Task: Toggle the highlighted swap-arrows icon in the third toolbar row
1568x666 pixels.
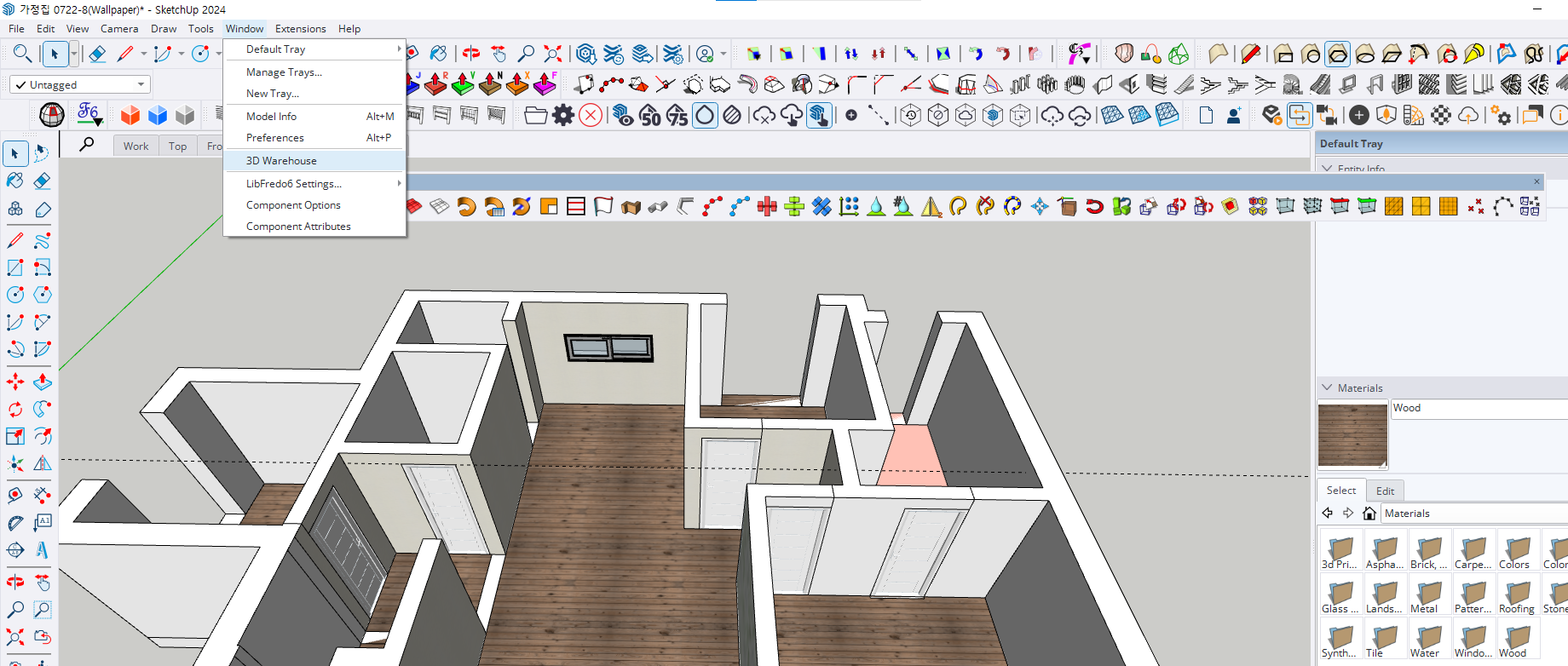Action: [1300, 115]
